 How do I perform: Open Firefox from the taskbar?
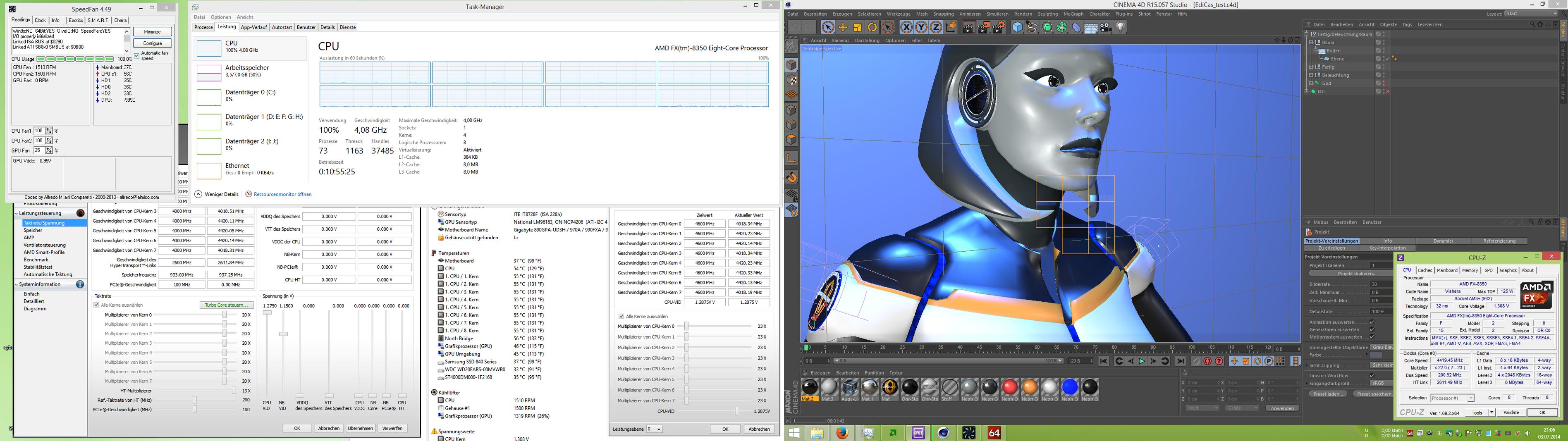tap(842, 432)
